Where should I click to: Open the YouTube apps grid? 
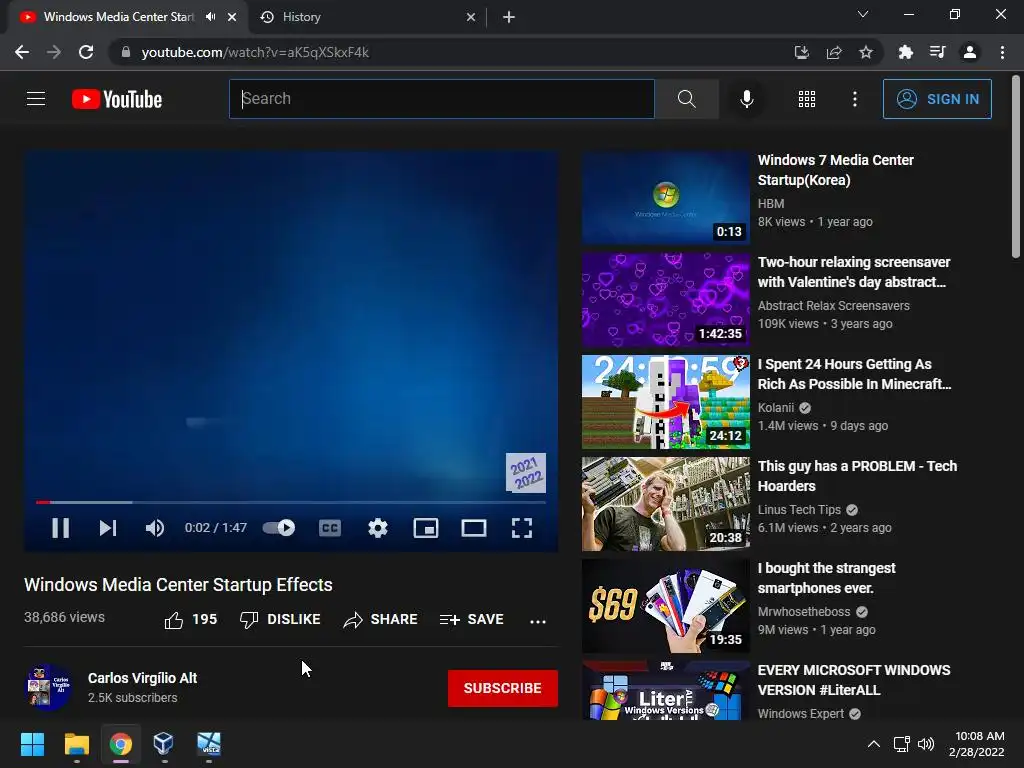click(x=807, y=99)
